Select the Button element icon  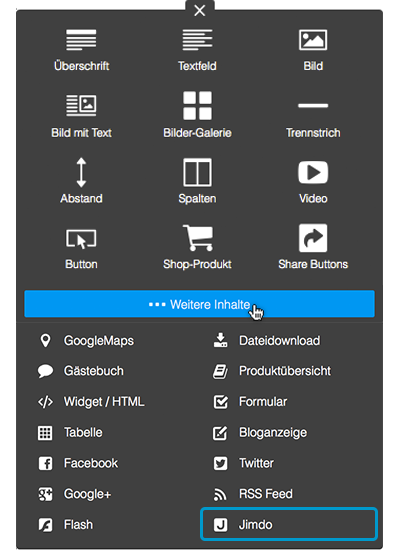tap(81, 239)
